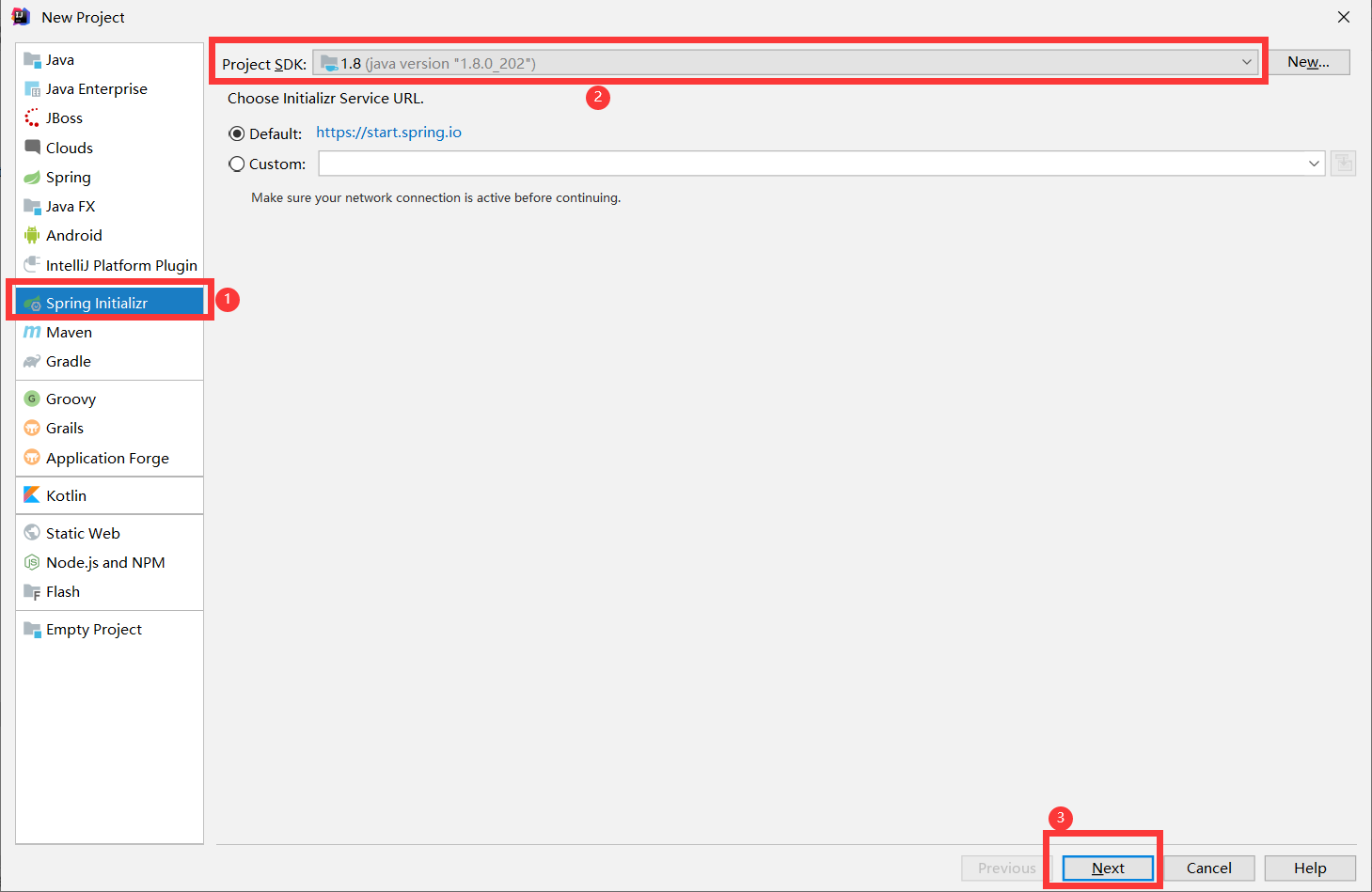This screenshot has height=892, width=1372.
Task: Select Java project type
Action: (x=109, y=59)
